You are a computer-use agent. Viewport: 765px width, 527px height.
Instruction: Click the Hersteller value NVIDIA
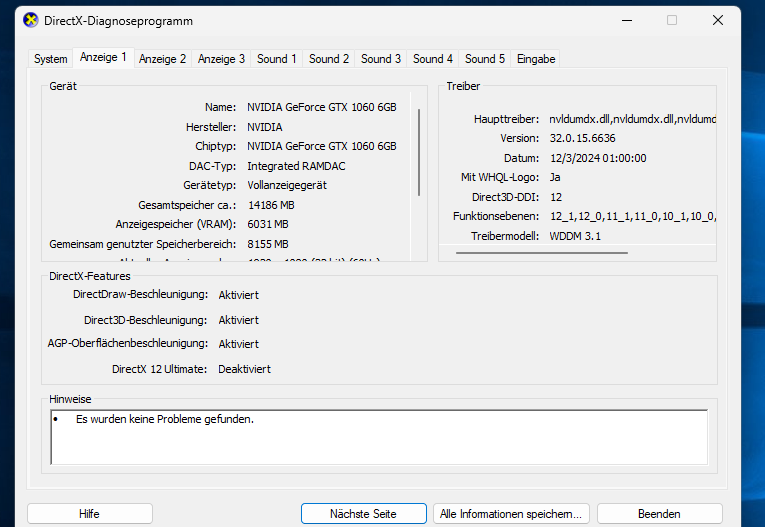click(264, 127)
